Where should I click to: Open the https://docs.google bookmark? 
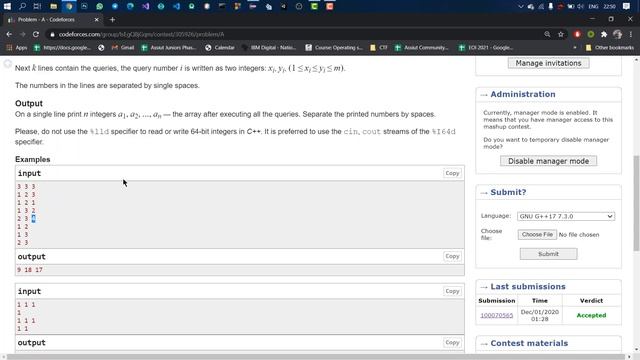click(62, 48)
